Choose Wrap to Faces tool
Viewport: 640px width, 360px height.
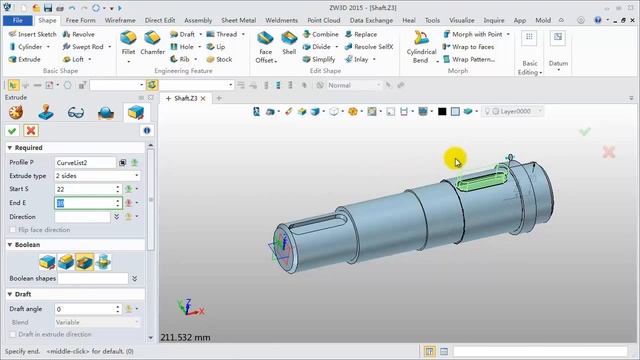pos(469,47)
